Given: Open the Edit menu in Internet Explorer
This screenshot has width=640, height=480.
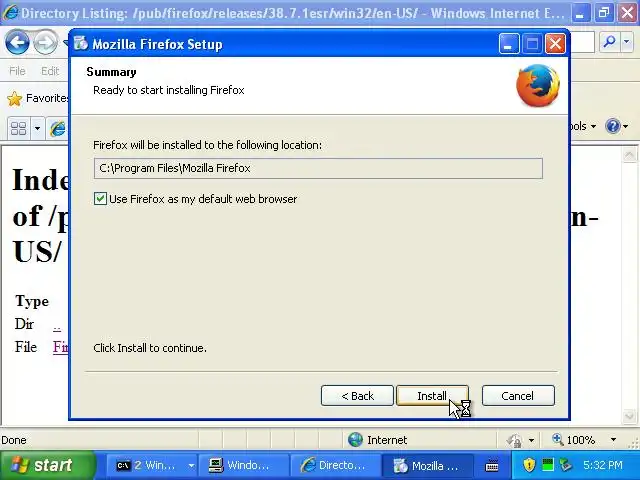Looking at the screenshot, I should tap(50, 71).
